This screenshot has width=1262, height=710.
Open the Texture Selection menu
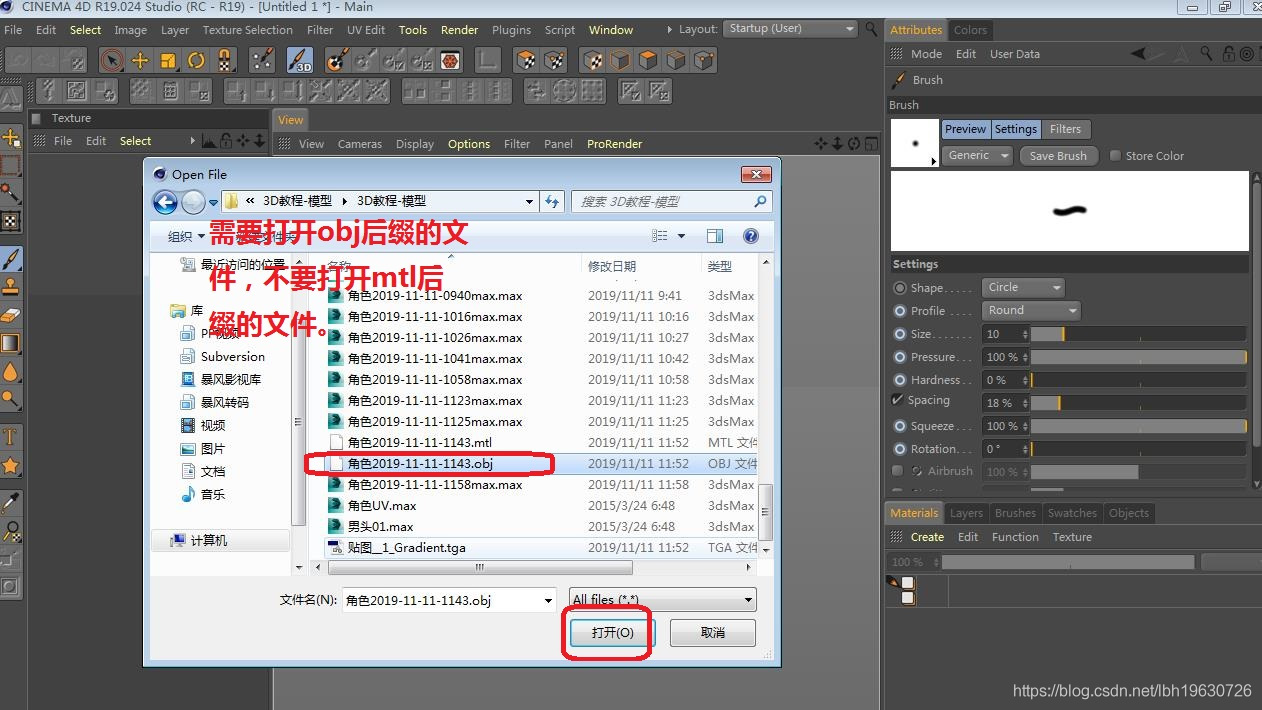tap(248, 30)
